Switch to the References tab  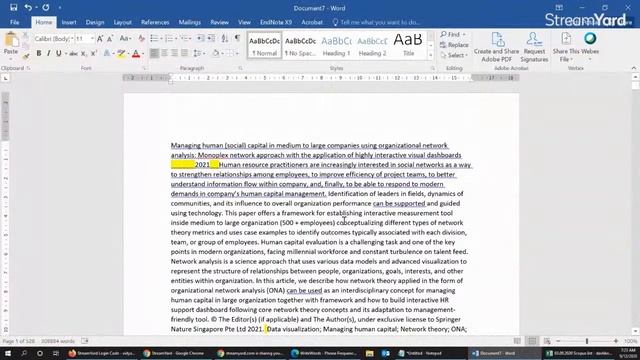(155, 22)
